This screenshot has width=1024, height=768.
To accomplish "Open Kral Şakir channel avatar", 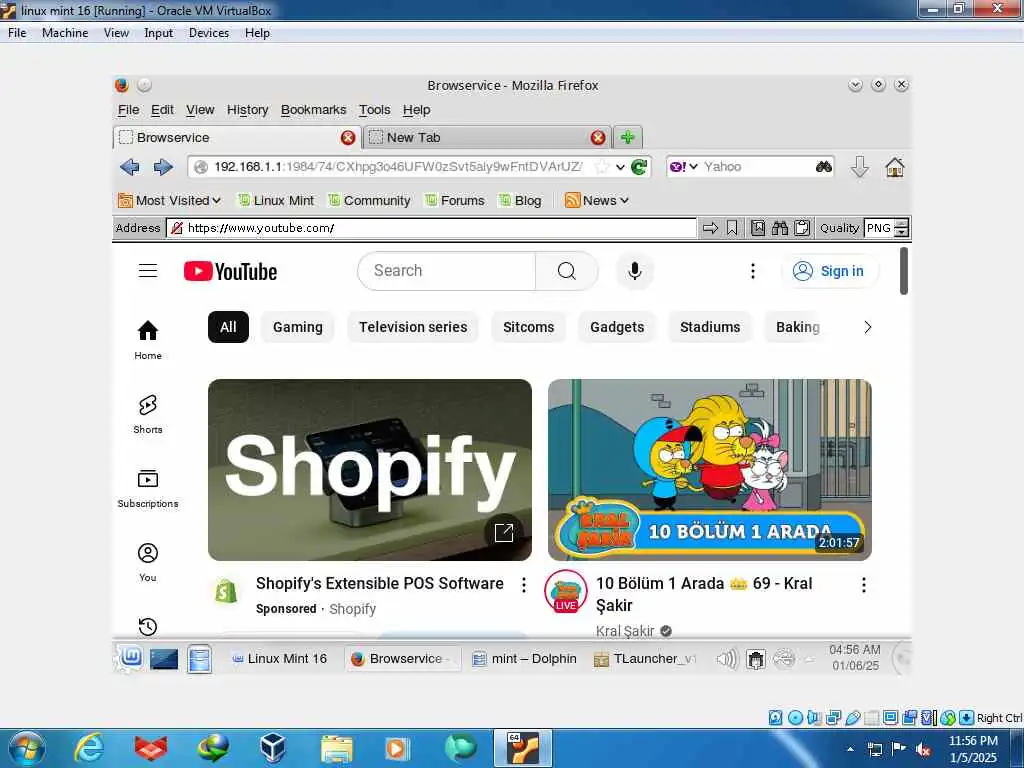I will point(566,591).
